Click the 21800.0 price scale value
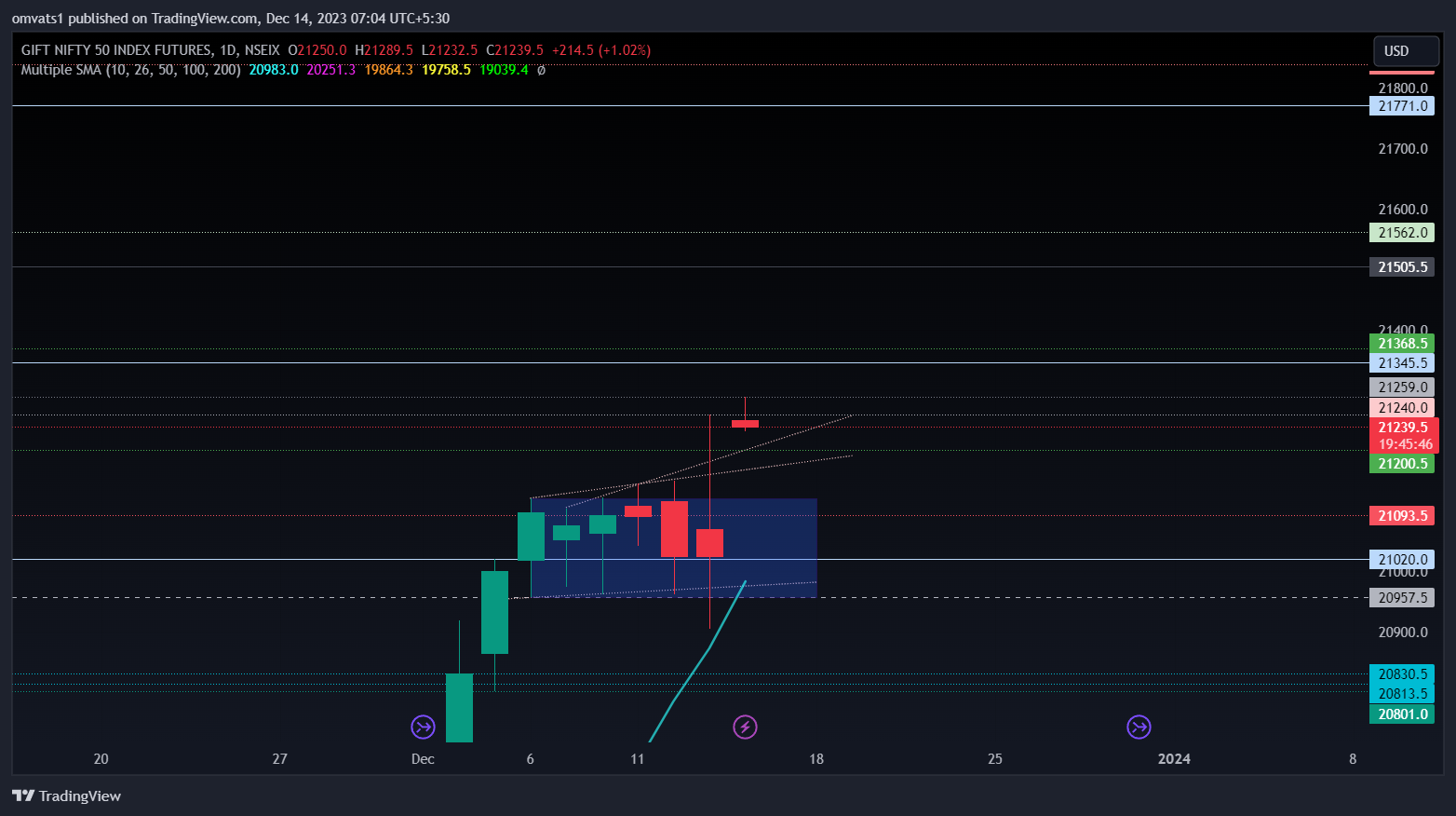Image resolution: width=1456 pixels, height=816 pixels. (x=1403, y=88)
